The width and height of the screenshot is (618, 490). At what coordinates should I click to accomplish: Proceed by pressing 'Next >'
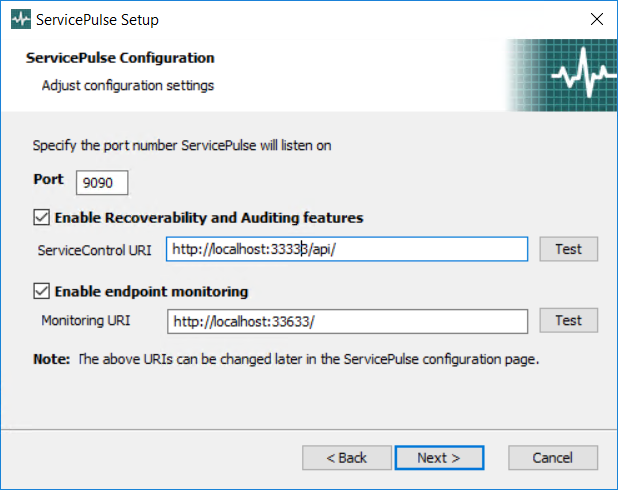[439, 458]
